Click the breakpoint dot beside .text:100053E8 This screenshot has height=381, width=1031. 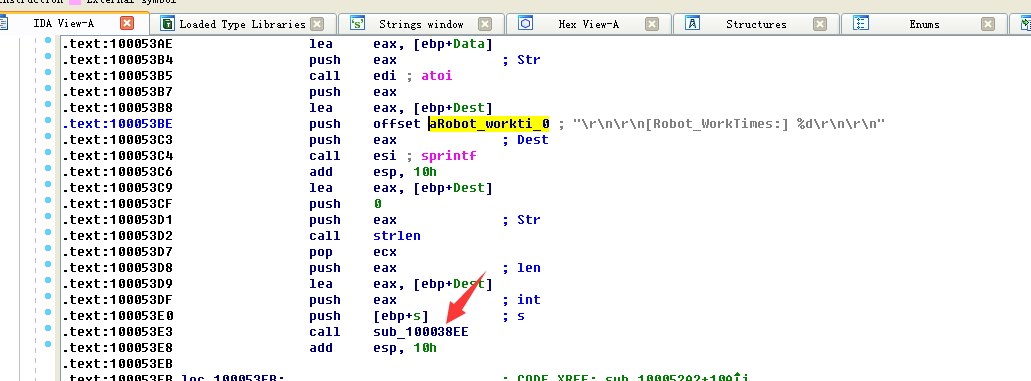48,345
